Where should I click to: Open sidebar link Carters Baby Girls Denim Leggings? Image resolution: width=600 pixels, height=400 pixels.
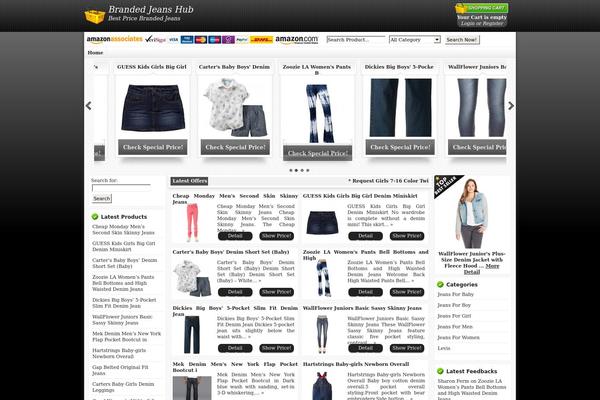pos(123,387)
